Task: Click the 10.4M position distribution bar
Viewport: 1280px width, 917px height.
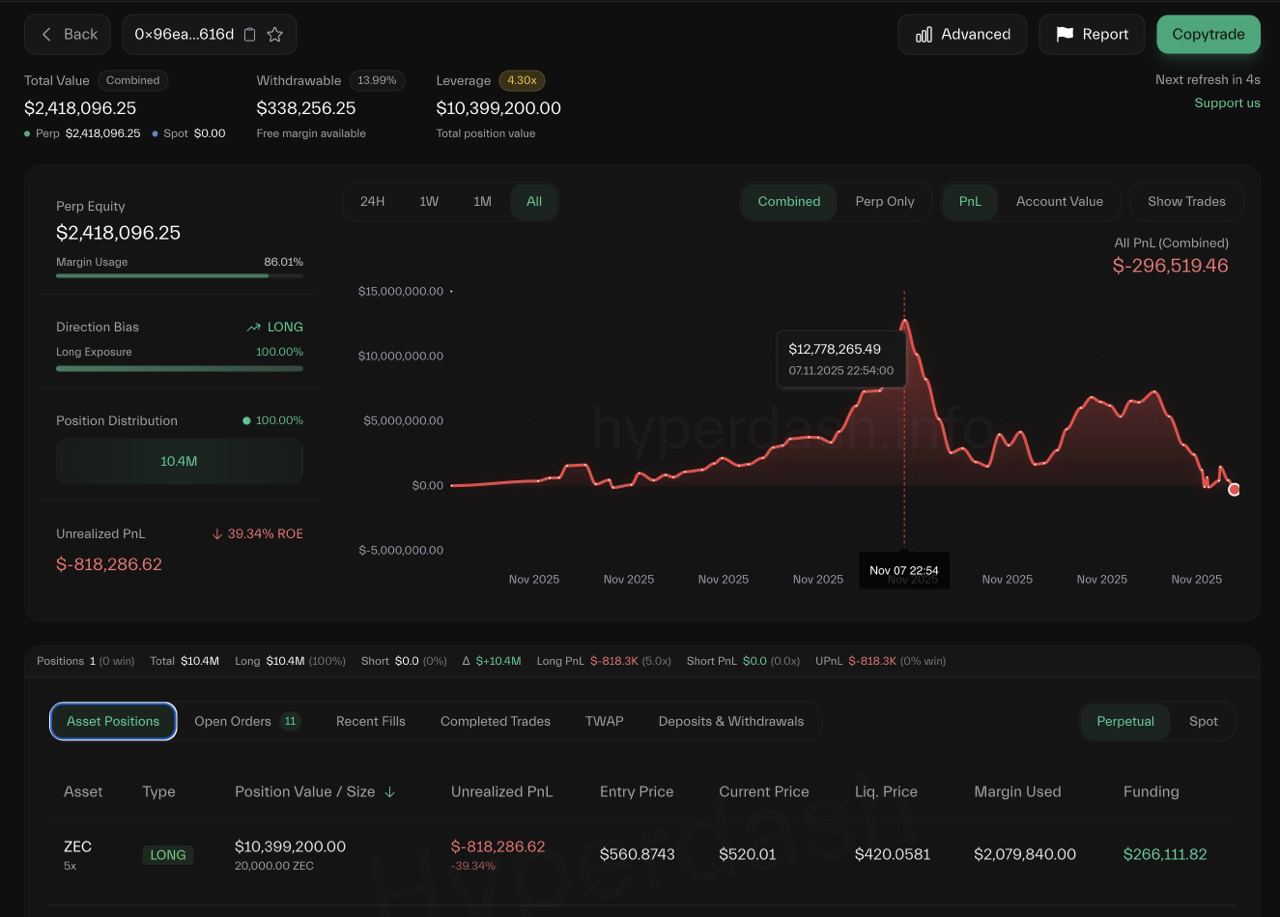Action: pyautogui.click(x=179, y=461)
